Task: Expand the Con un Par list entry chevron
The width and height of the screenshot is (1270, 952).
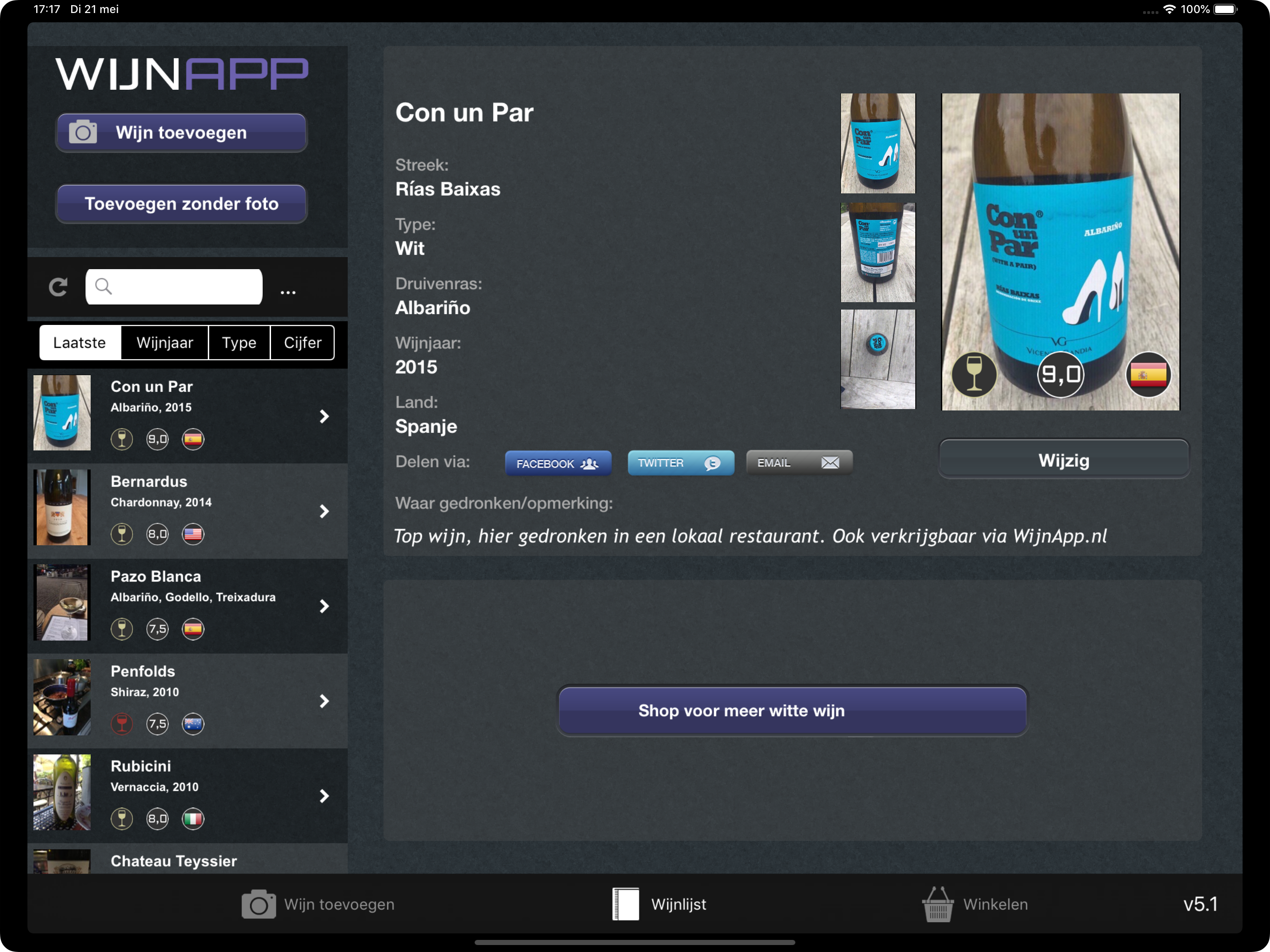Action: [x=324, y=416]
